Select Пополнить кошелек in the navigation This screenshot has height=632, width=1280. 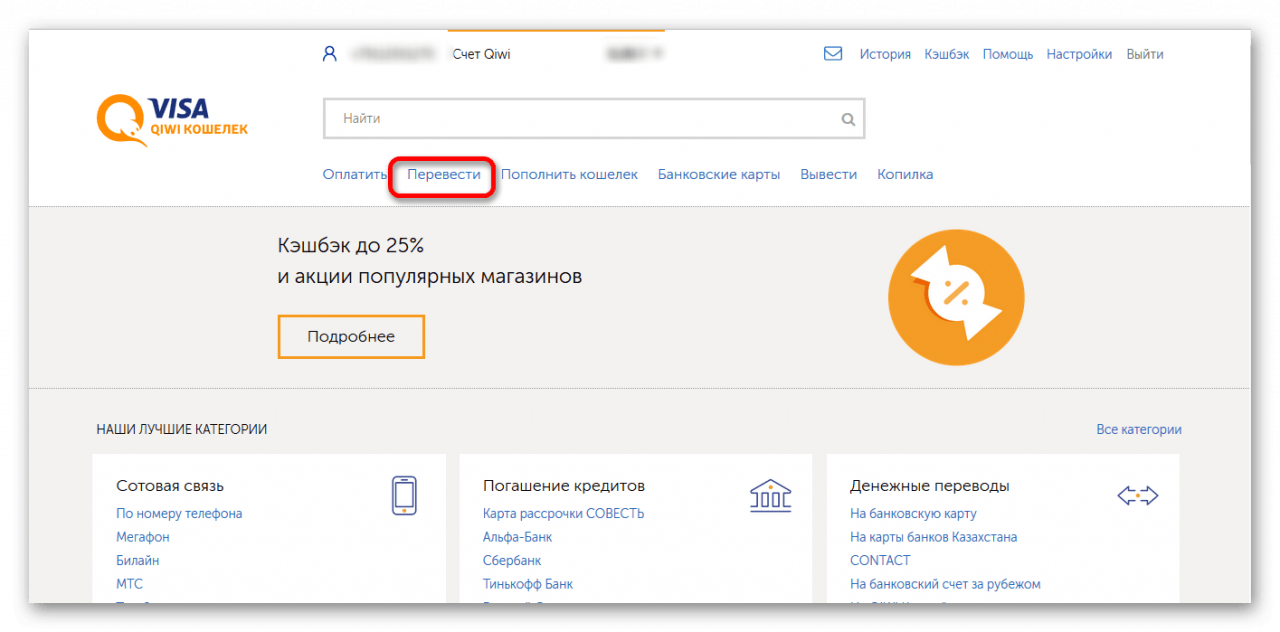tap(569, 174)
